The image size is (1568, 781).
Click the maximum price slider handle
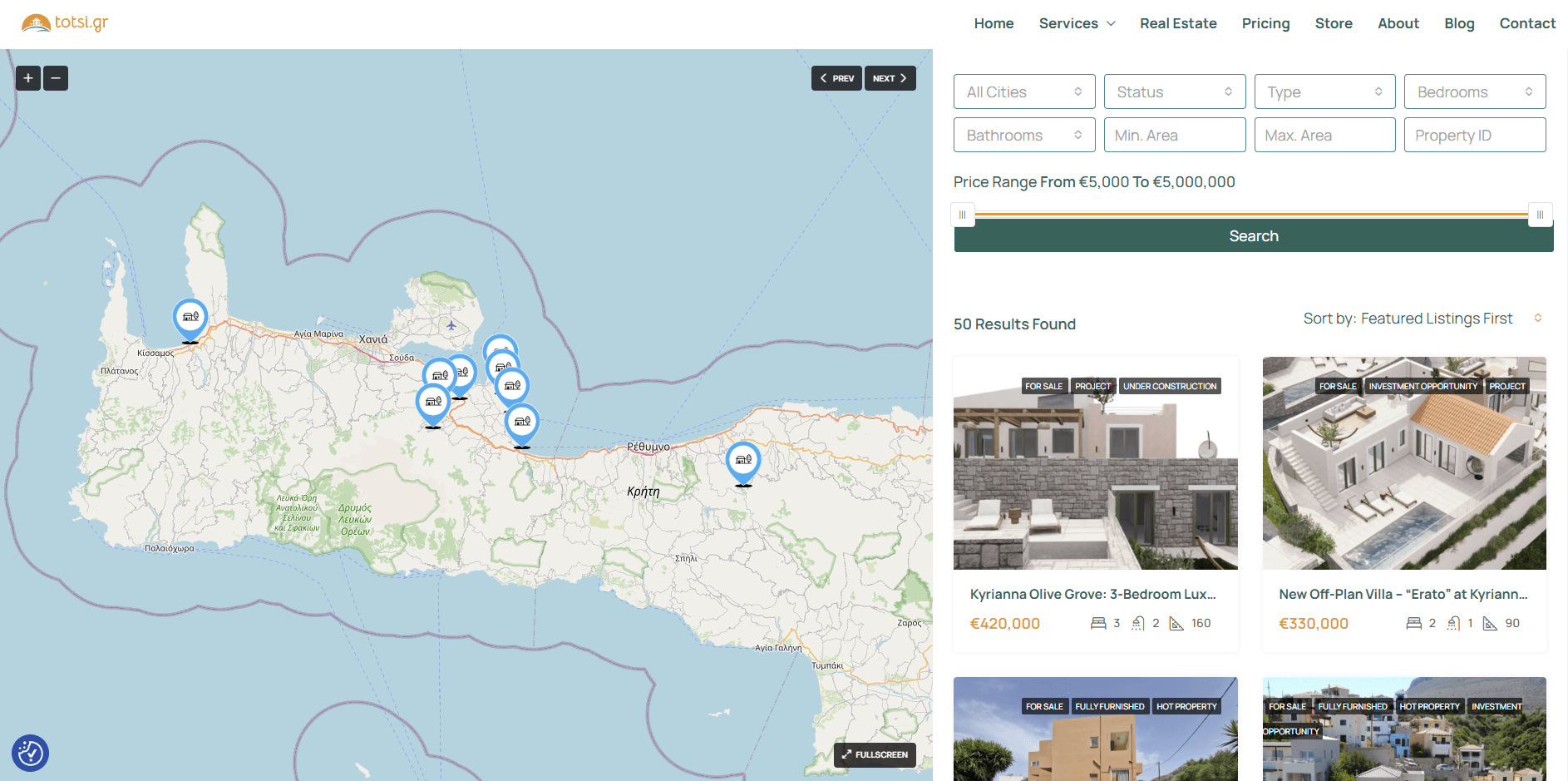[x=1541, y=215]
